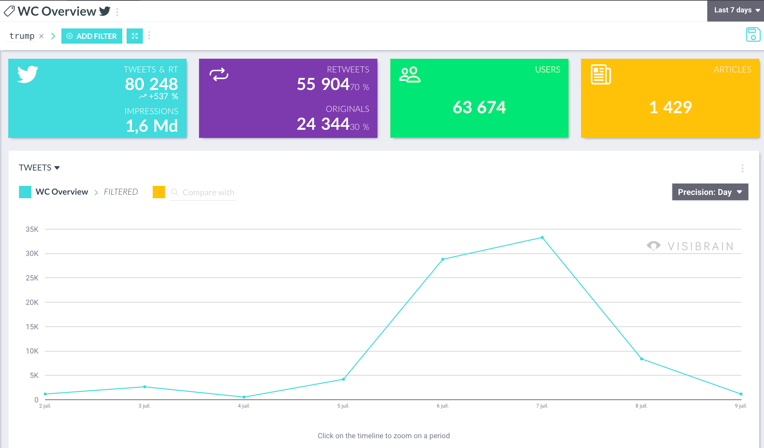The image size is (764, 448).
Task: Click the 2 juil. data point
Action: click(x=45, y=394)
